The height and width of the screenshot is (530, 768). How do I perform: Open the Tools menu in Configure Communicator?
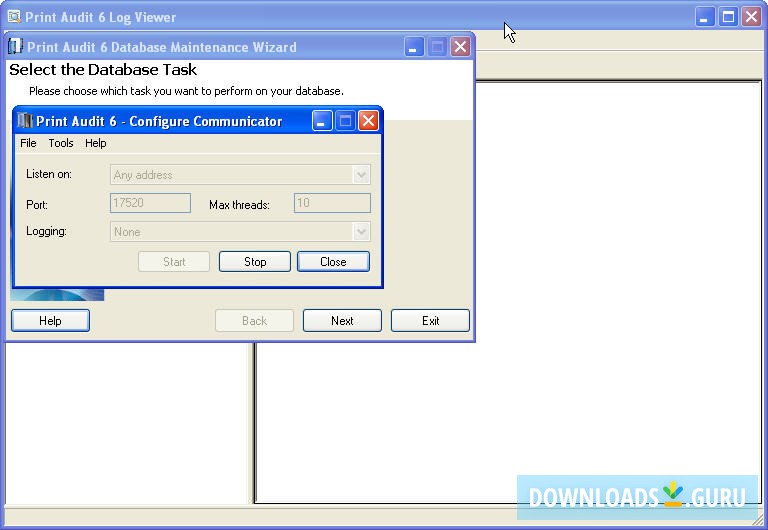coord(61,143)
